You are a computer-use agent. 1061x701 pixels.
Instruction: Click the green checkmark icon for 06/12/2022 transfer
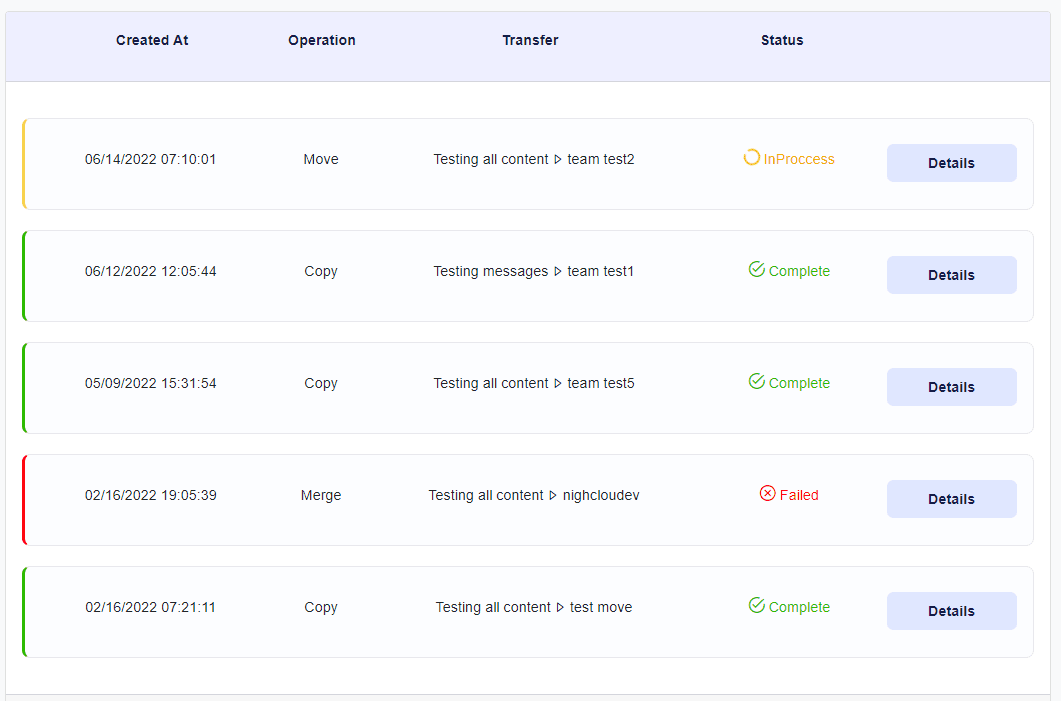(x=757, y=270)
